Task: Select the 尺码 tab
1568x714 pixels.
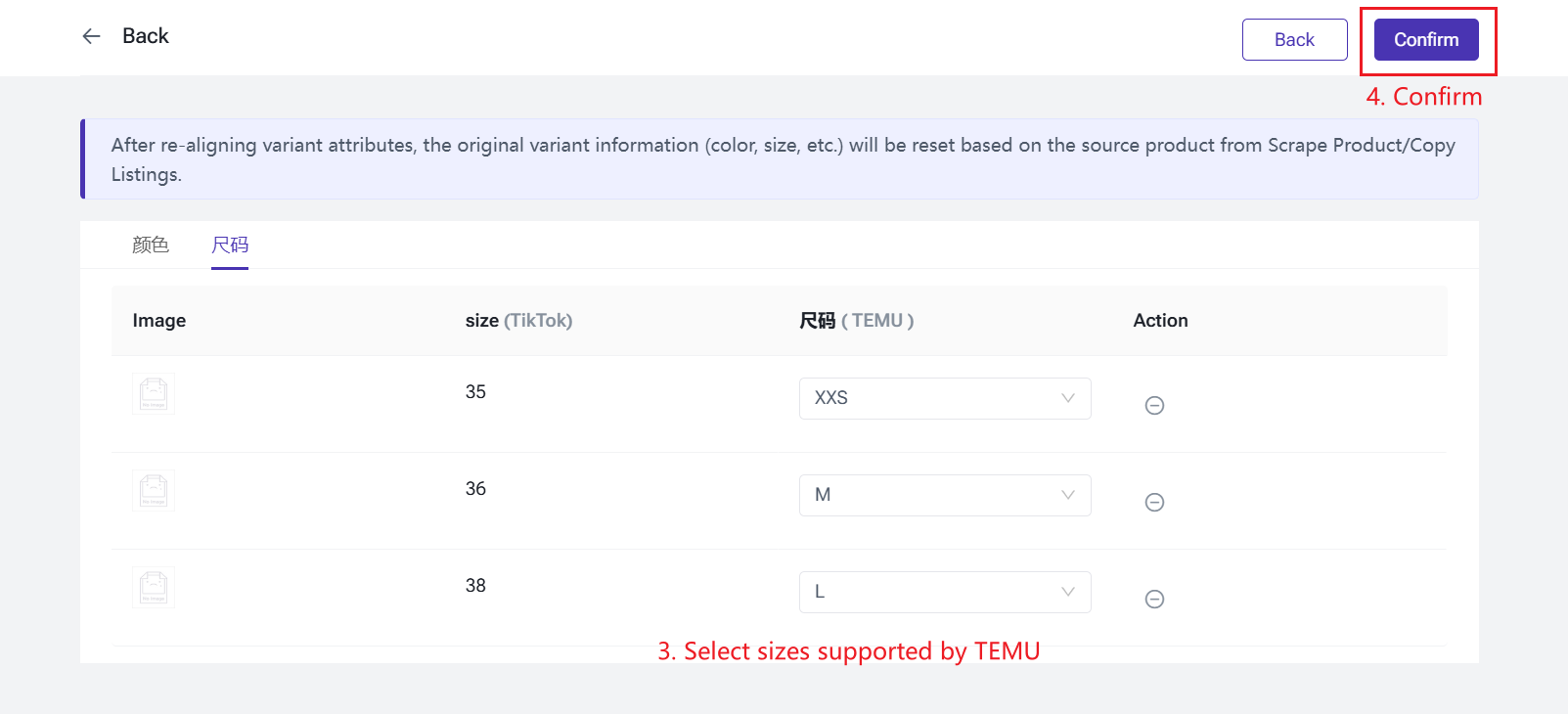Action: 230,245
